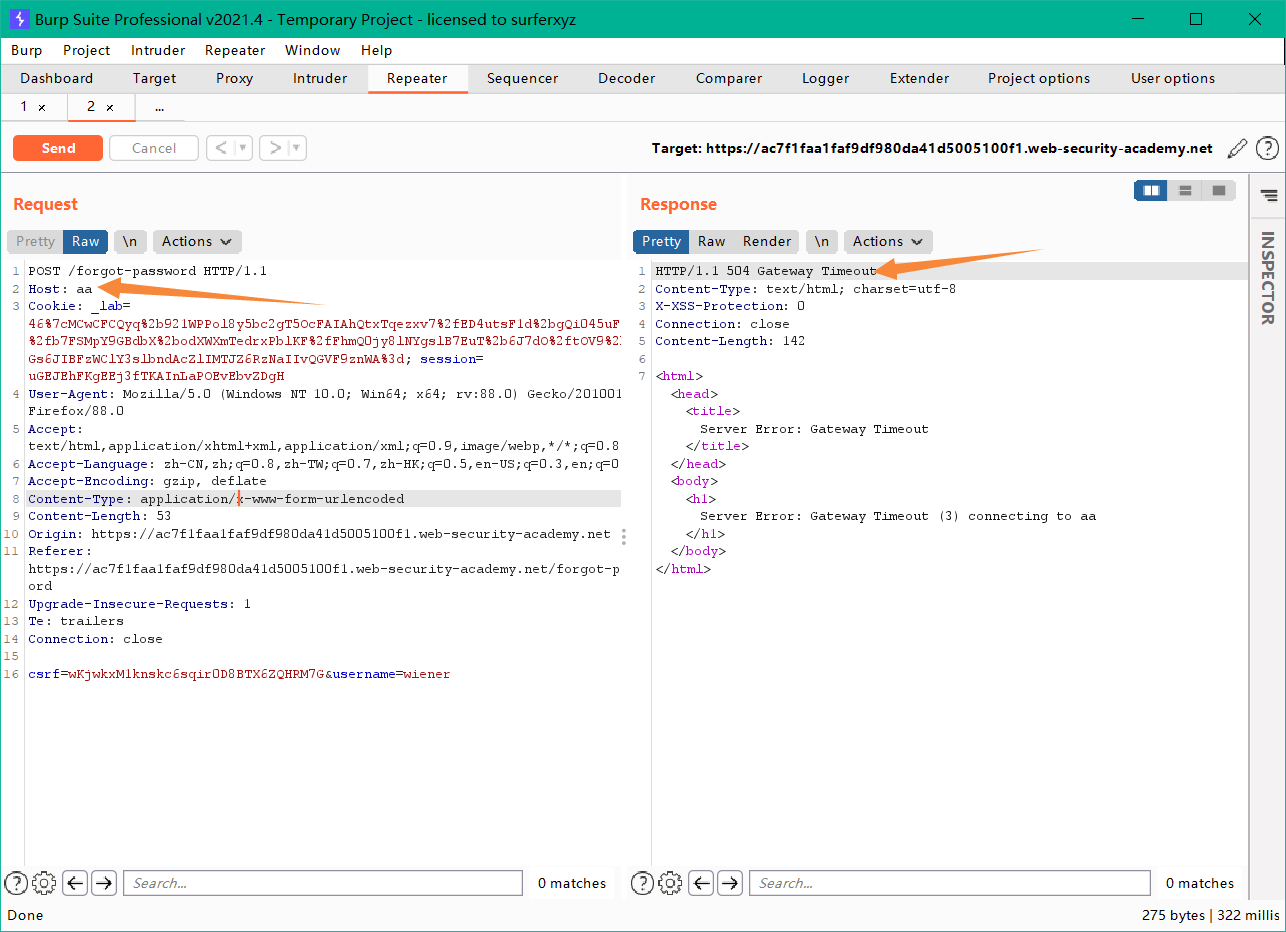The image size is (1286, 932).
Task: Open back history dropdown arrow
Action: click(243, 148)
